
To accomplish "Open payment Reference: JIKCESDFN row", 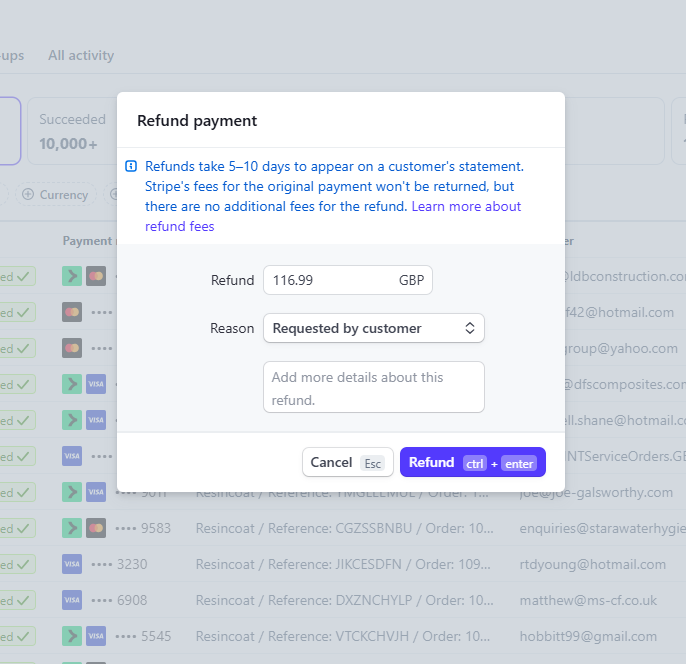I will 343,564.
